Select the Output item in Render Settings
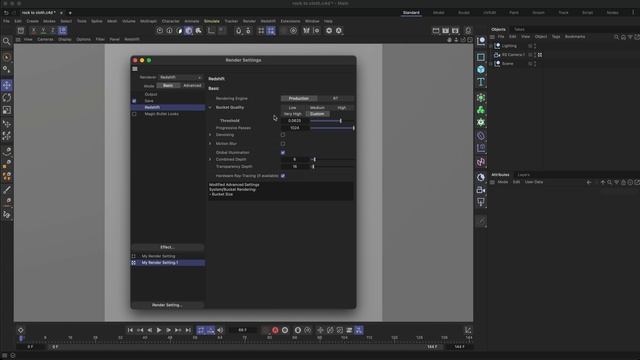The image size is (640, 360). 151,94
